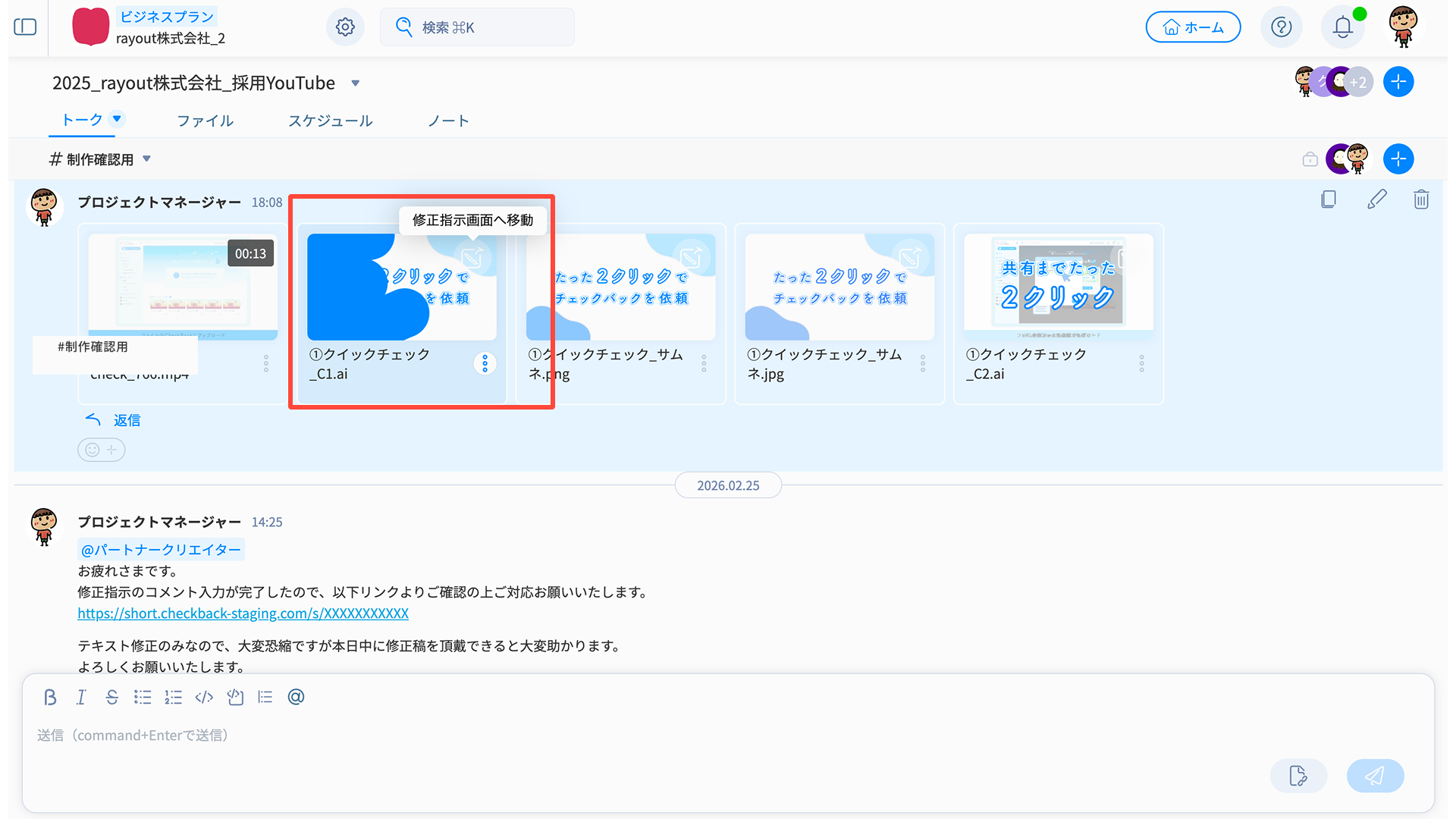Open the トーク tab dropdown arrow
The width and height of the screenshot is (1456, 819).
pyautogui.click(x=117, y=118)
